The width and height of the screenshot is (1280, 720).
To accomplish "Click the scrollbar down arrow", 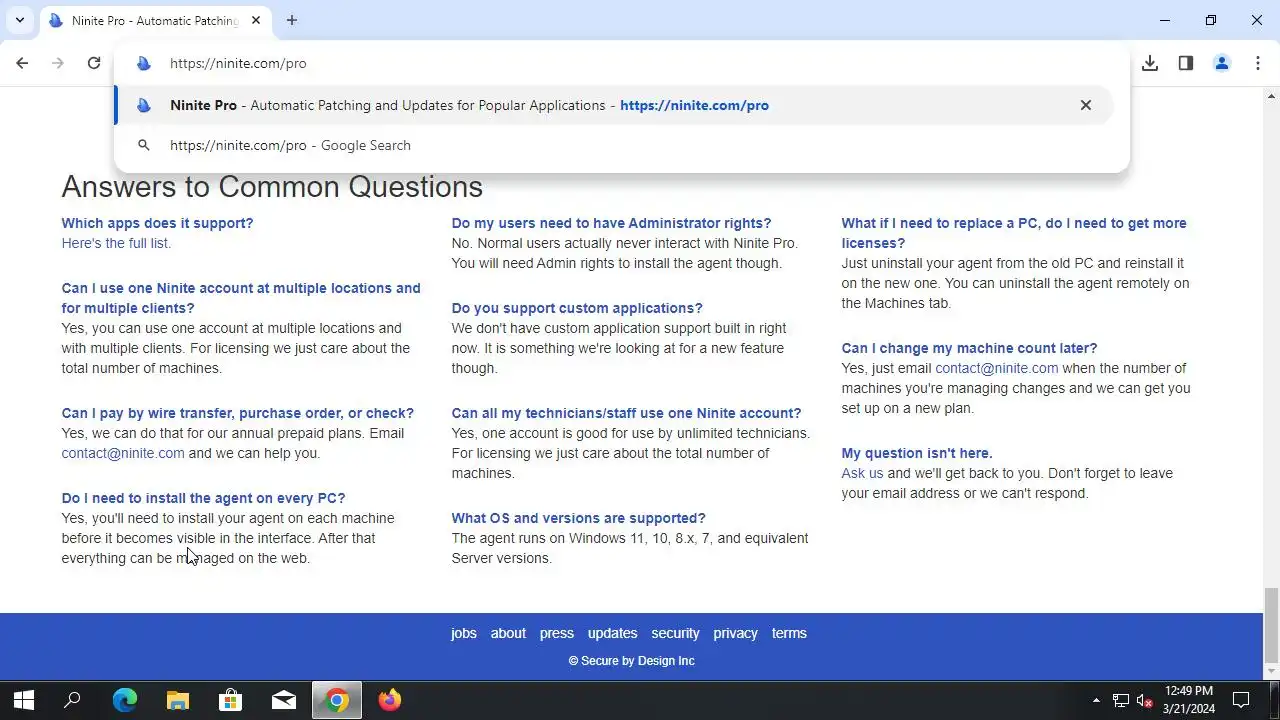I will click(x=1271, y=672).
